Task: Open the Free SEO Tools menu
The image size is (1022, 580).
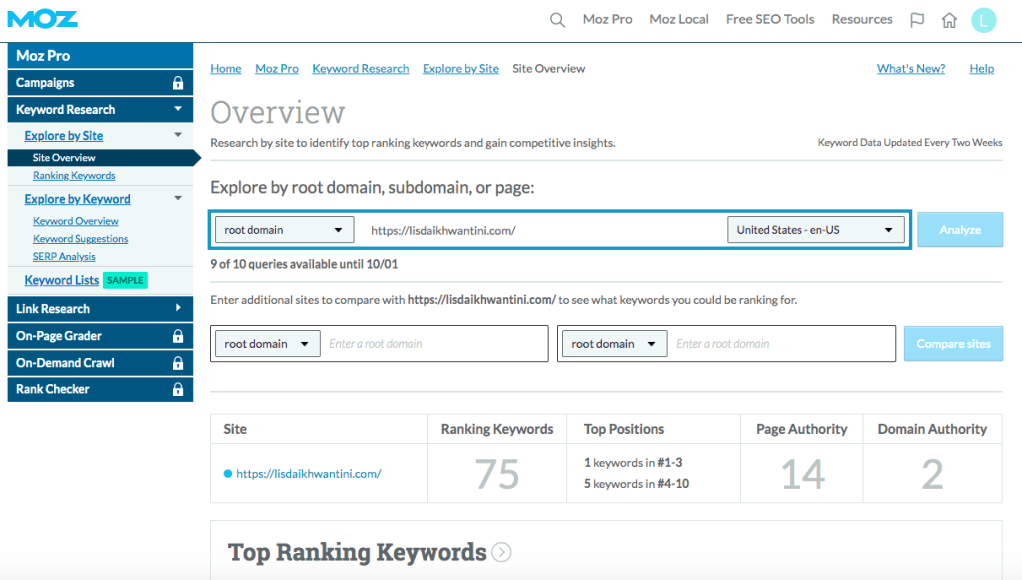Action: click(770, 19)
